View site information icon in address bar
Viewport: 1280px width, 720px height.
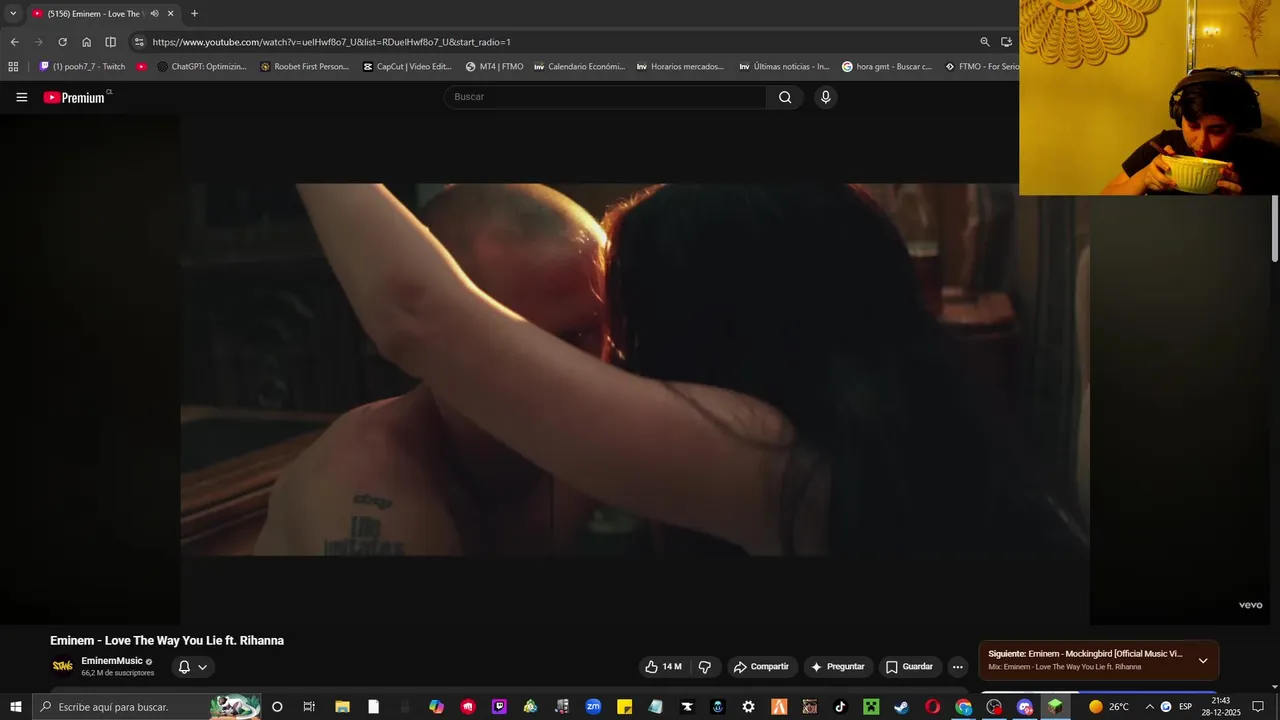tap(139, 42)
